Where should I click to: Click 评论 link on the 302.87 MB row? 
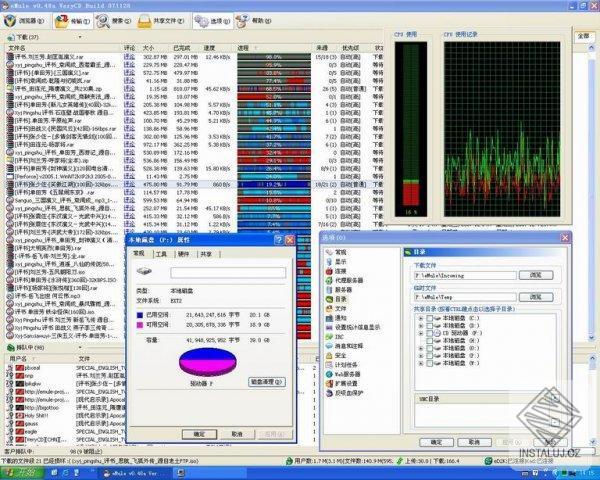pyautogui.click(x=129, y=57)
